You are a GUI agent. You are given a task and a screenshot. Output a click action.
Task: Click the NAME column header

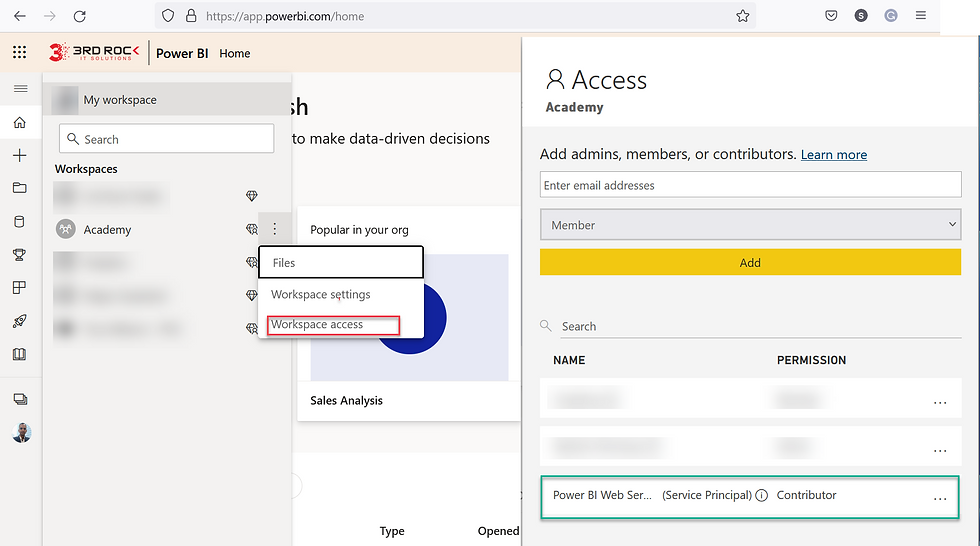pos(569,360)
